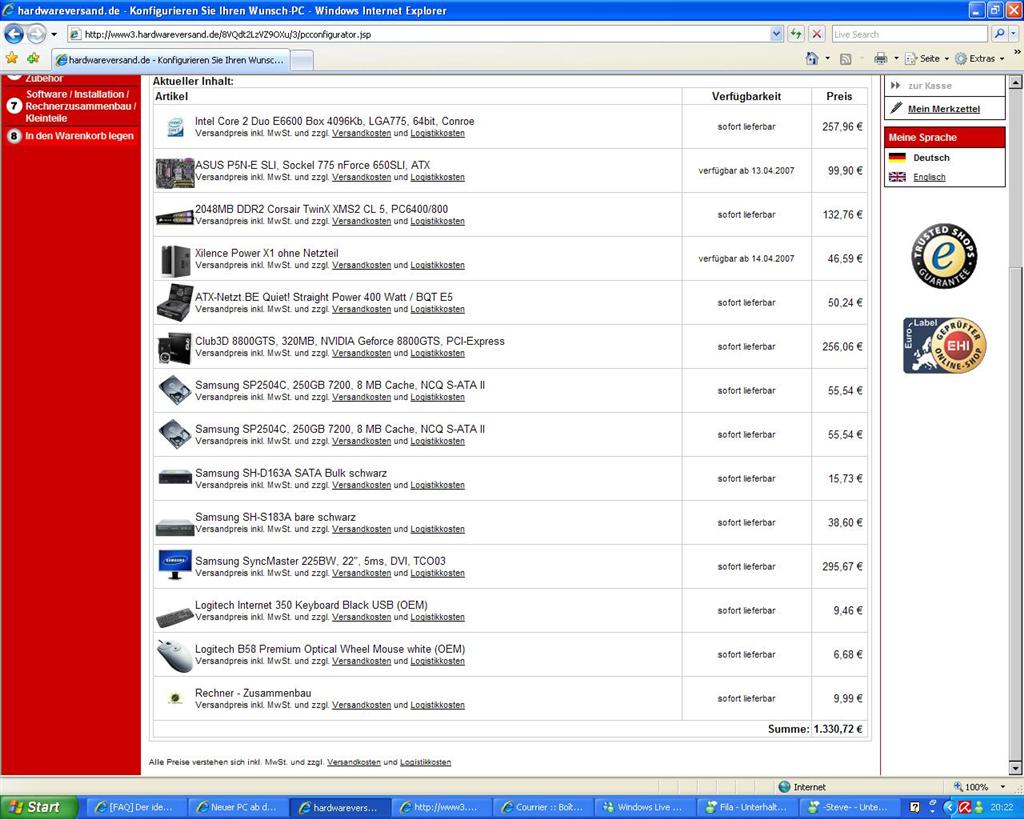Click the Xilence Power X1 case image
Image resolution: width=1024 pixels, height=819 pixels.
point(175,261)
